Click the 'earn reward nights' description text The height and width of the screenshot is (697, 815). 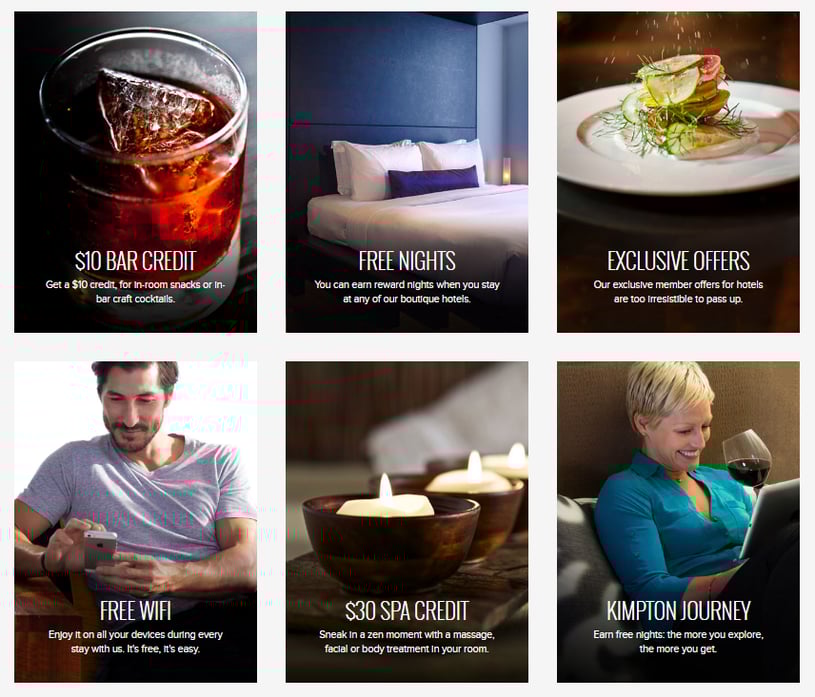(x=407, y=292)
